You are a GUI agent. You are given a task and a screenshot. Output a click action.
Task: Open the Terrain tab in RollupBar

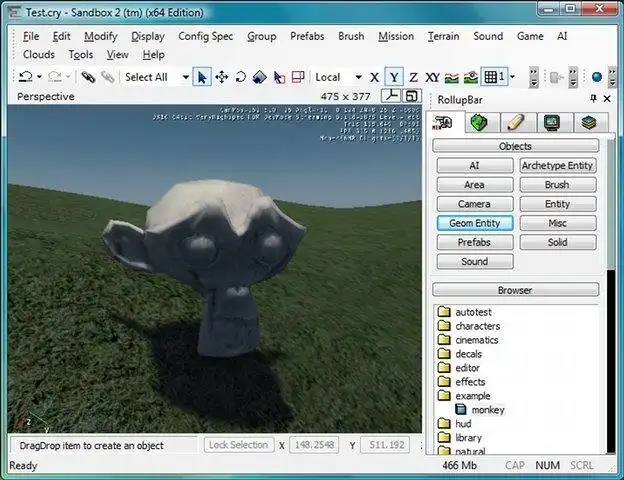(479, 122)
